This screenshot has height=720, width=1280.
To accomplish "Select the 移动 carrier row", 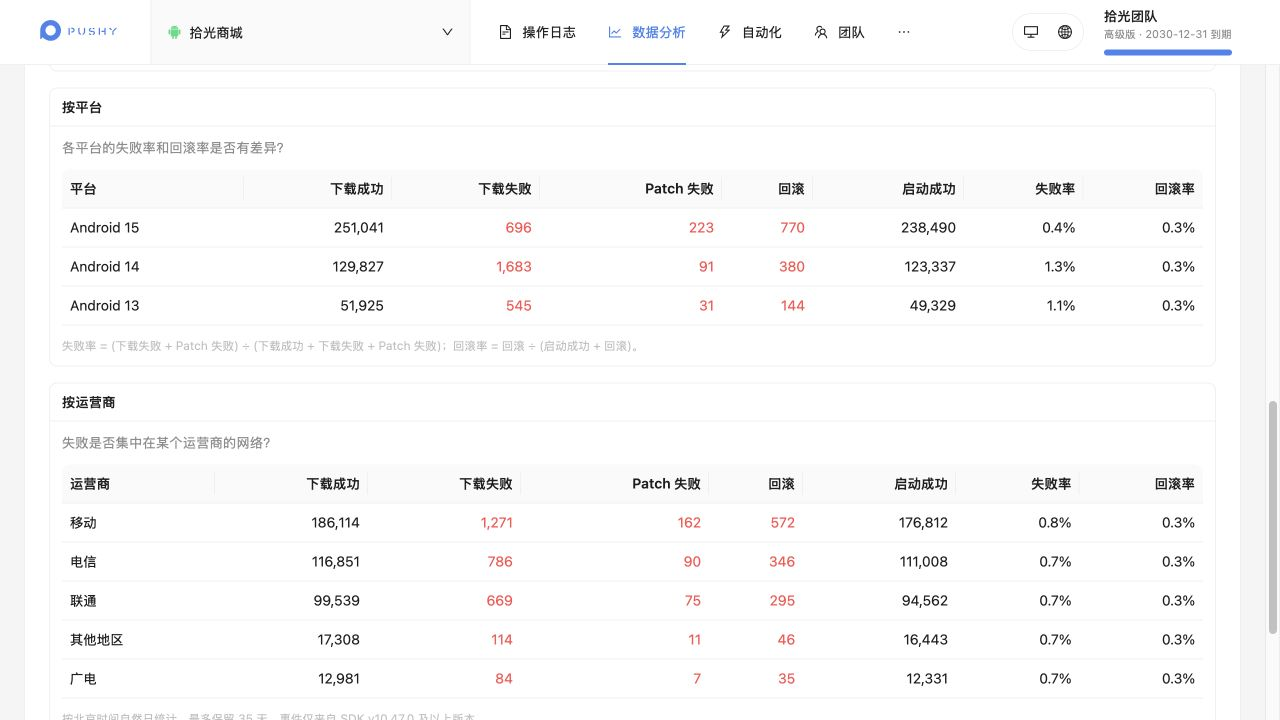I will (x=632, y=523).
